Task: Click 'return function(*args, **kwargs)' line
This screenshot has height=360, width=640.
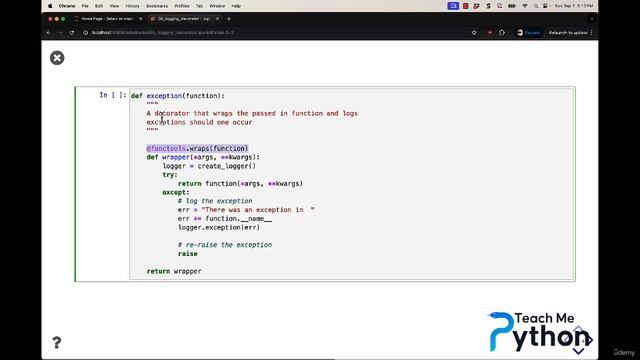Action: pos(240,184)
